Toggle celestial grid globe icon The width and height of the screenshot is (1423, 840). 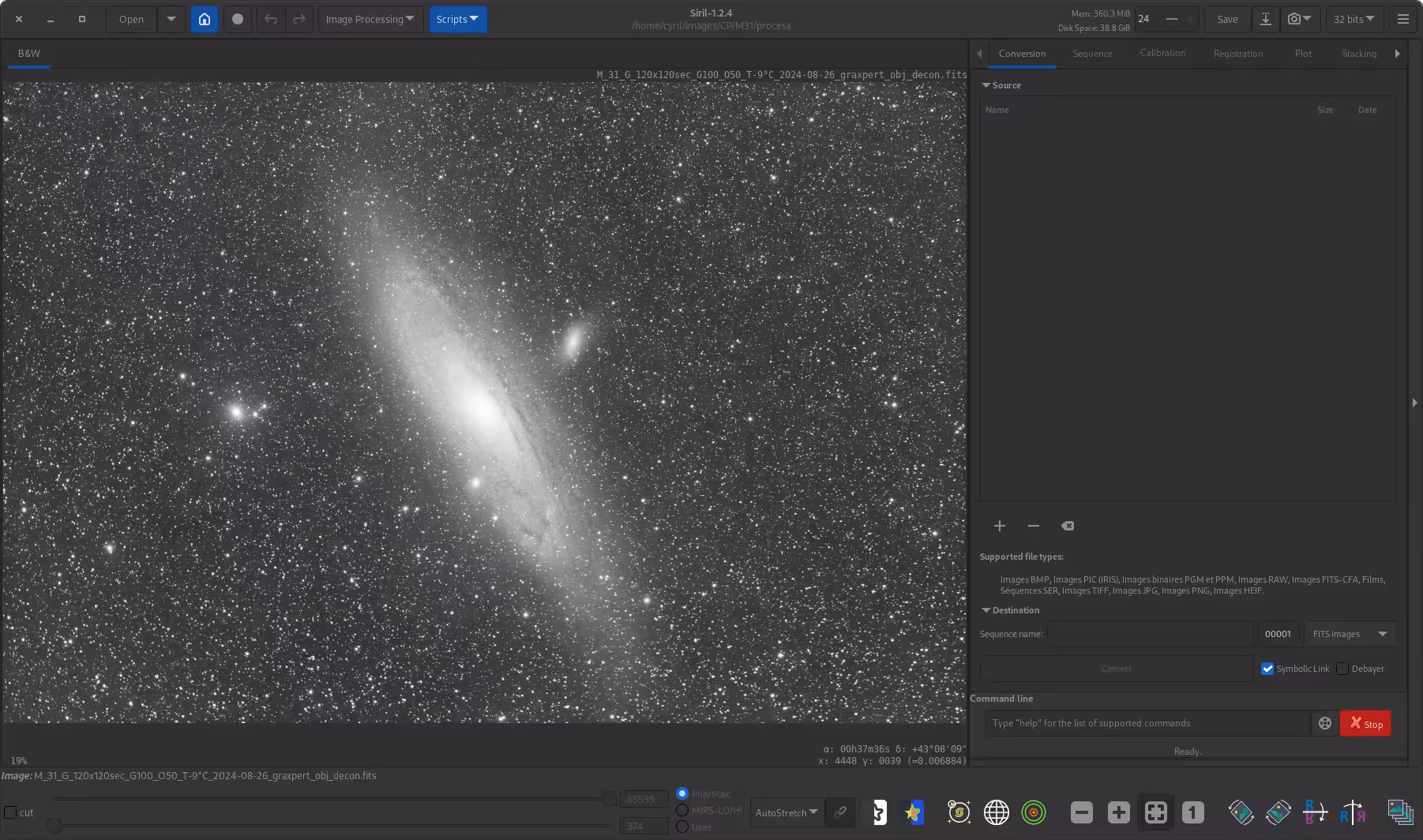[997, 812]
